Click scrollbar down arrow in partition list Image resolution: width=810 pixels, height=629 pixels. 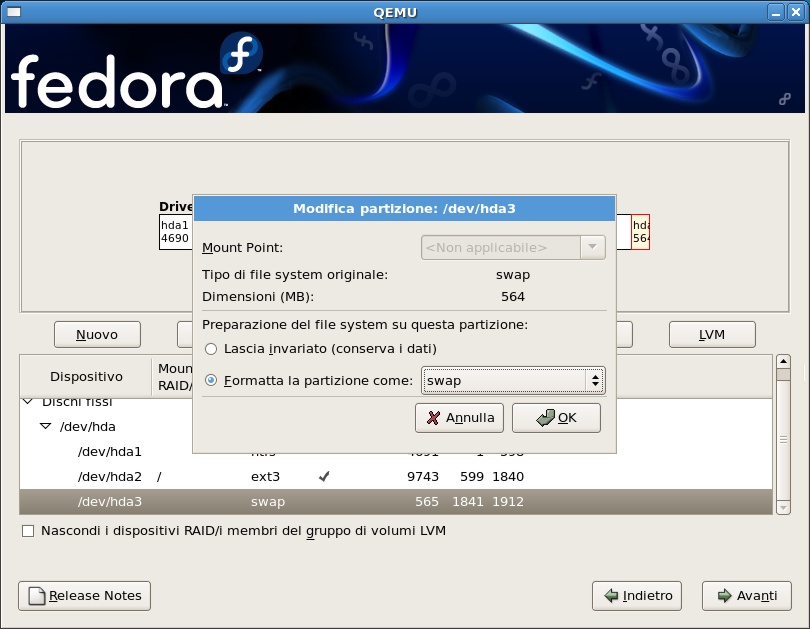pyautogui.click(x=783, y=508)
